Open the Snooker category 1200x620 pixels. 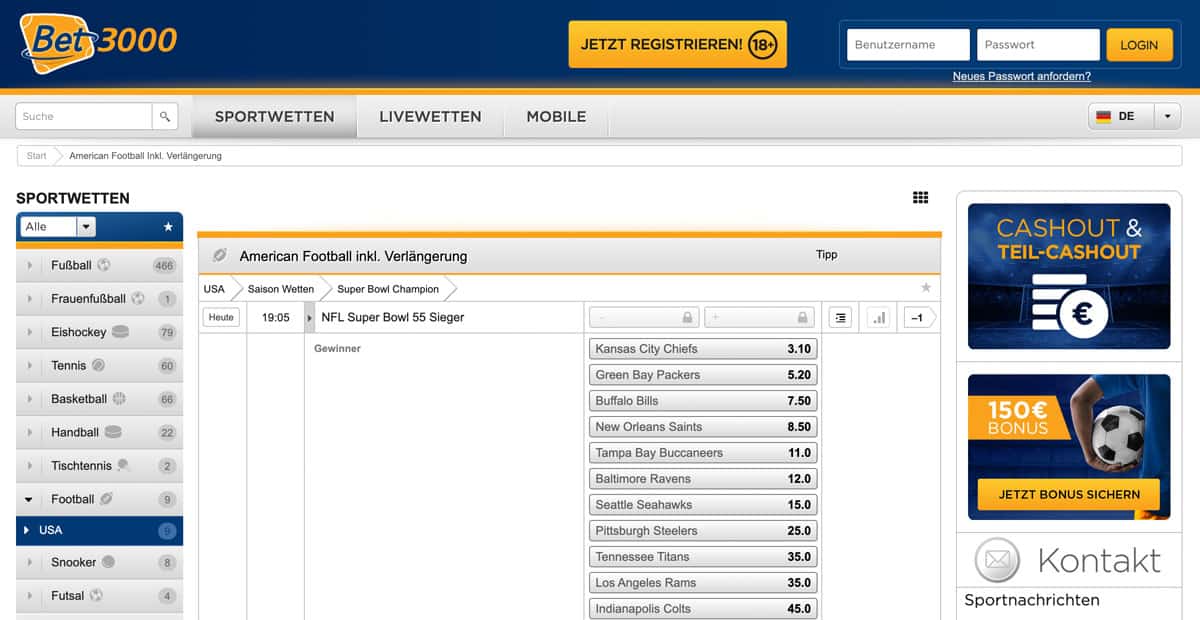(x=99, y=562)
